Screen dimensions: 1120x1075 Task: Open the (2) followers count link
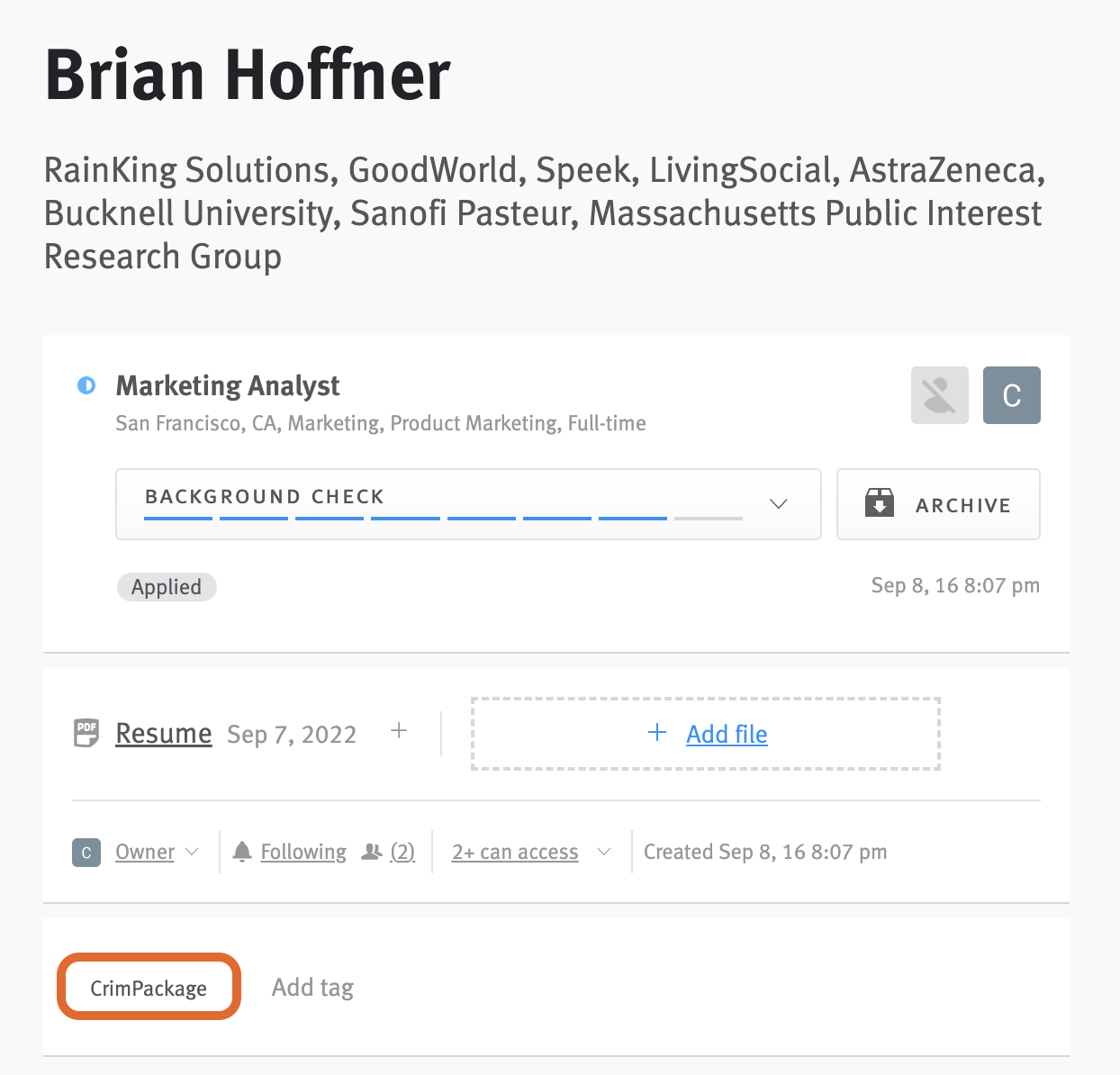click(x=402, y=852)
